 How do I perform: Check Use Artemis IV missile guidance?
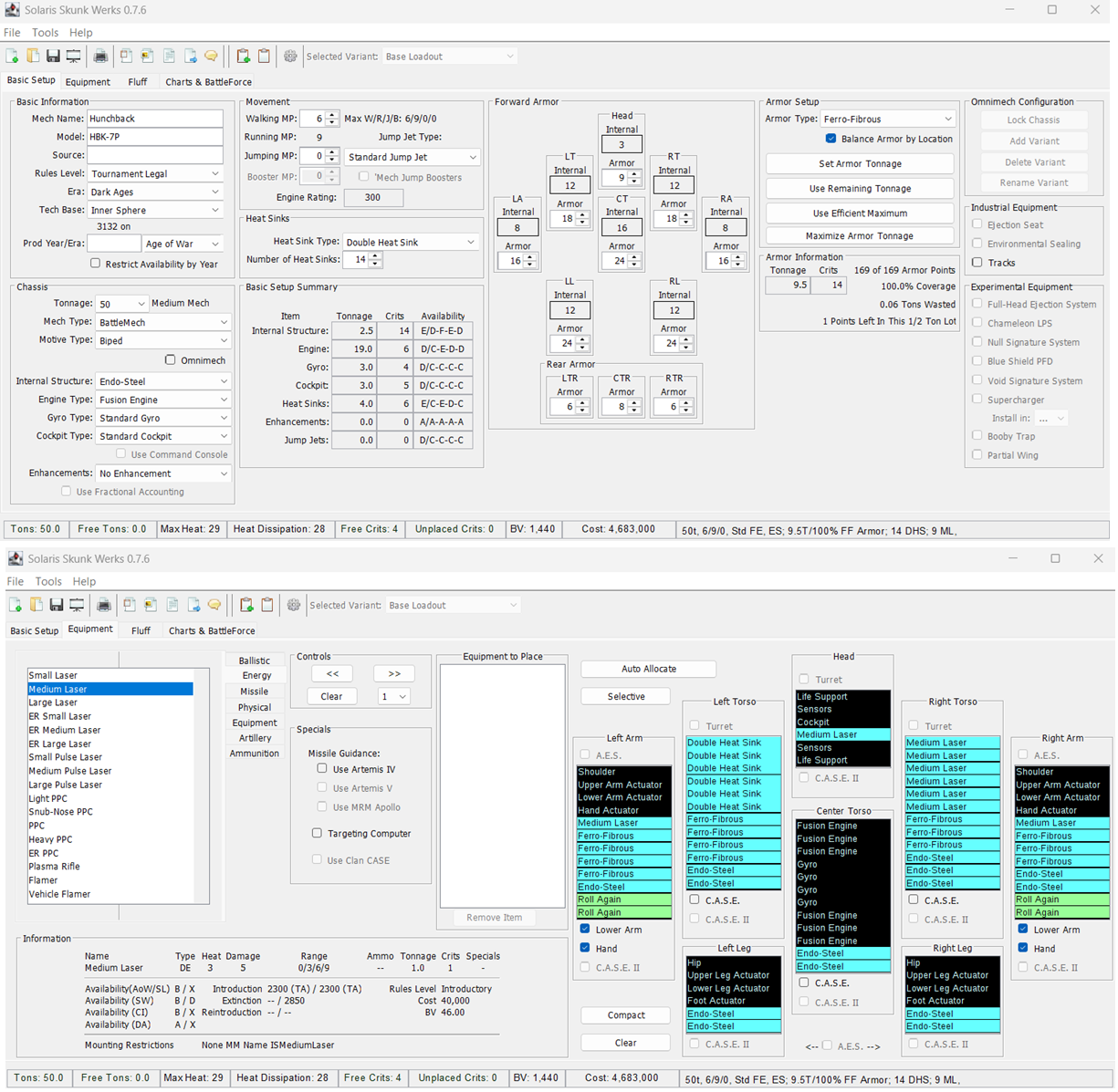pyautogui.click(x=322, y=769)
